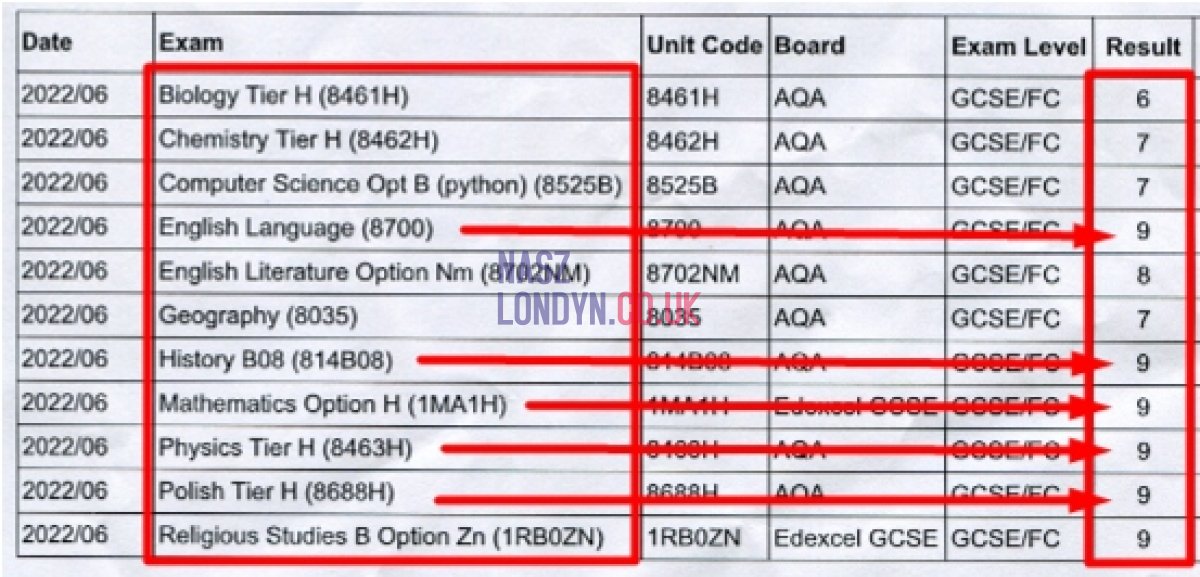Click the Edexcel GCSE board in the last row
The width and height of the screenshot is (1200, 577).
click(855, 538)
